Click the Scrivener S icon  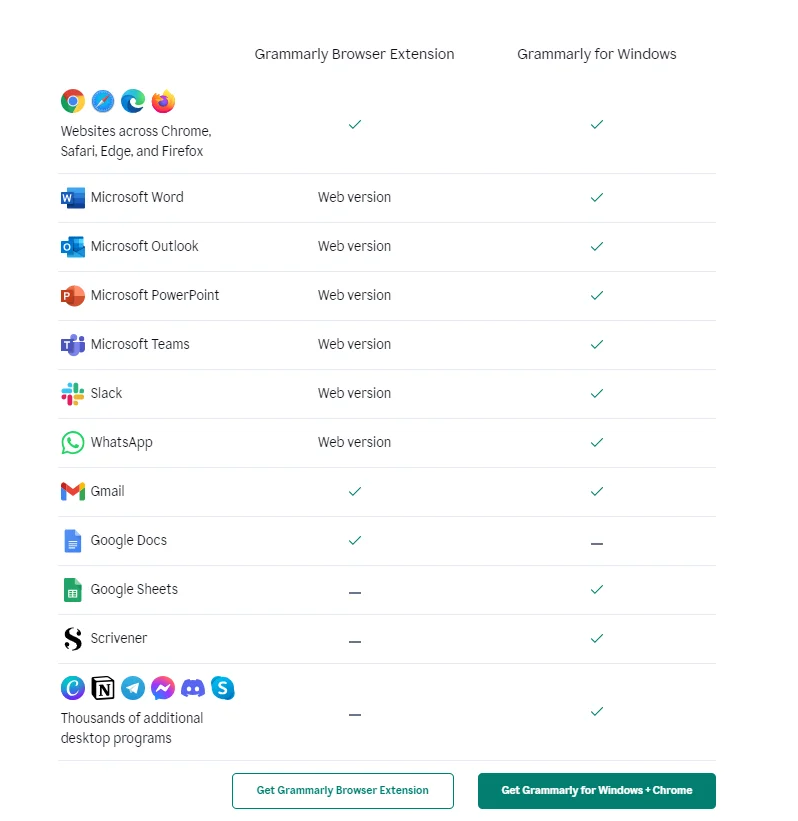[72, 639]
